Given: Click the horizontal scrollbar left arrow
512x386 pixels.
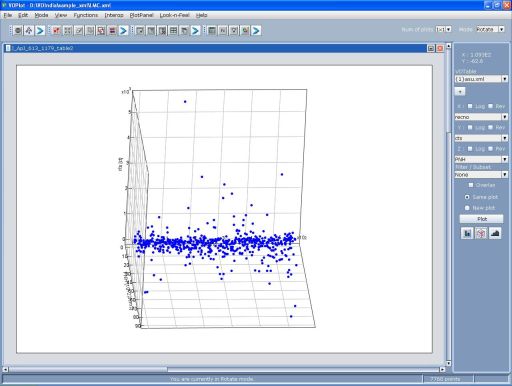Looking at the screenshot, I should coord(5,369).
